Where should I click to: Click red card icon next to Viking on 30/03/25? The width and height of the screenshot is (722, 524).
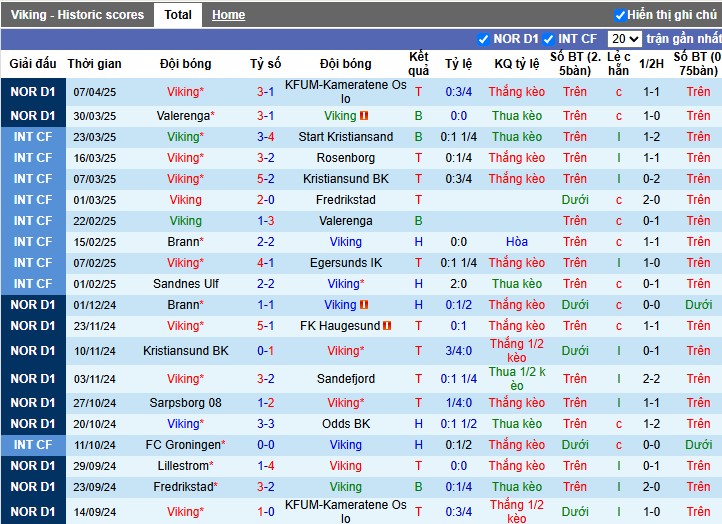tap(364, 116)
